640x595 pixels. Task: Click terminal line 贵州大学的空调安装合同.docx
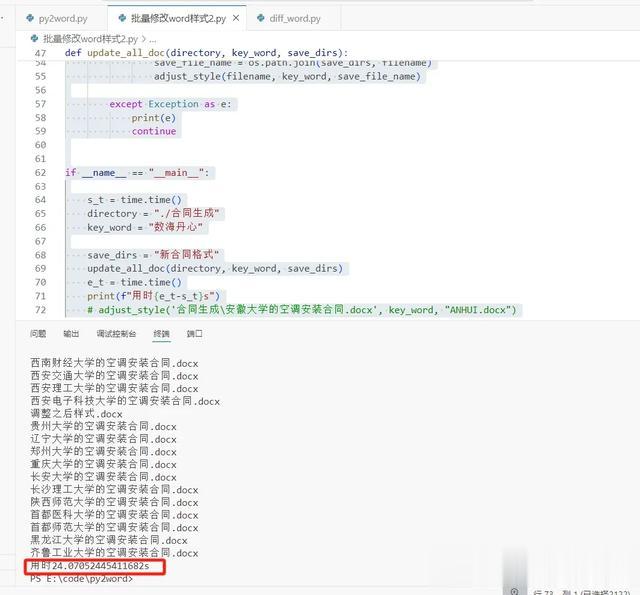104,426
